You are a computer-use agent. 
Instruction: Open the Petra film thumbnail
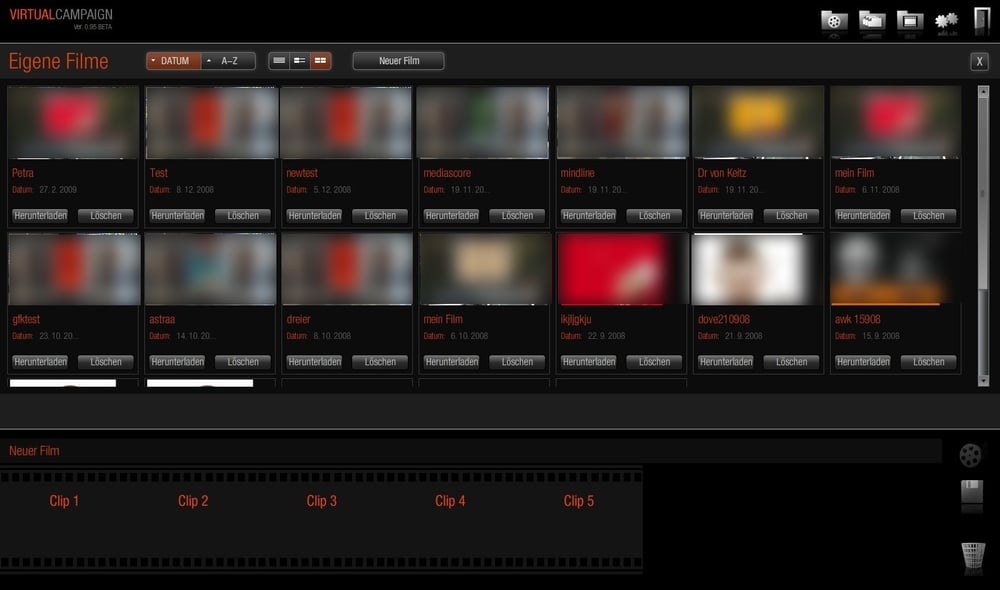[73, 122]
